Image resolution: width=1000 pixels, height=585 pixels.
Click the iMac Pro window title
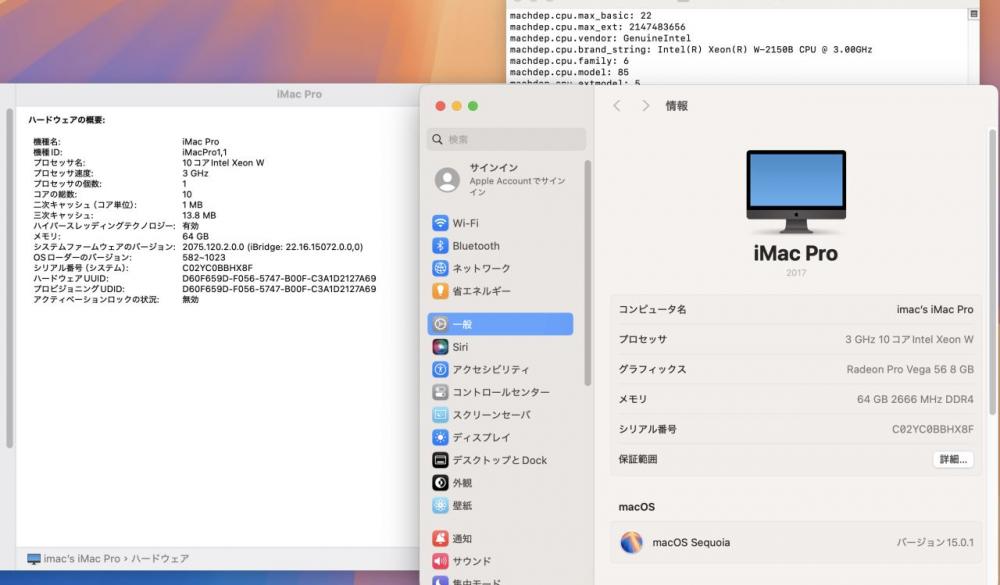click(x=299, y=94)
